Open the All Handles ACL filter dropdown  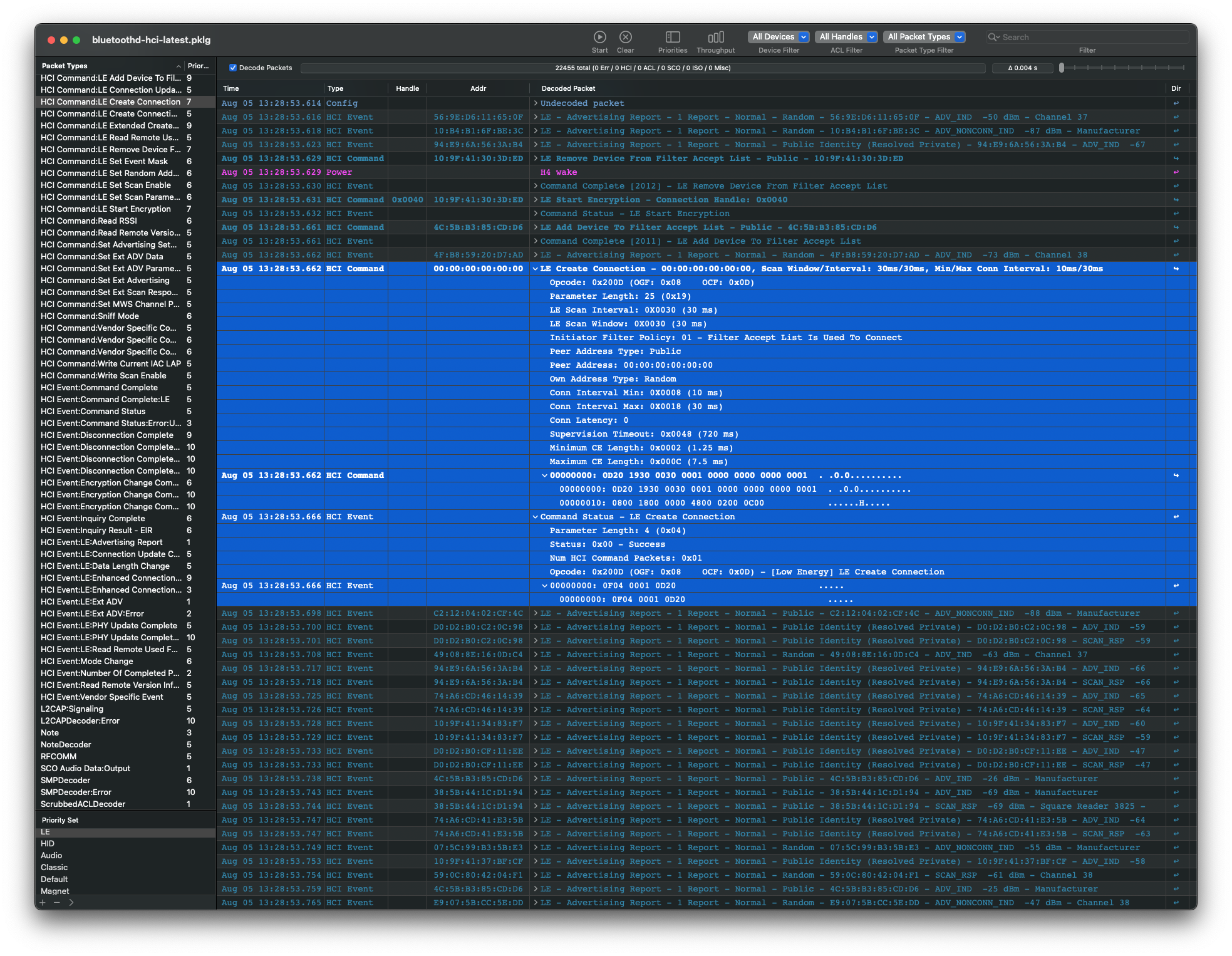846,37
